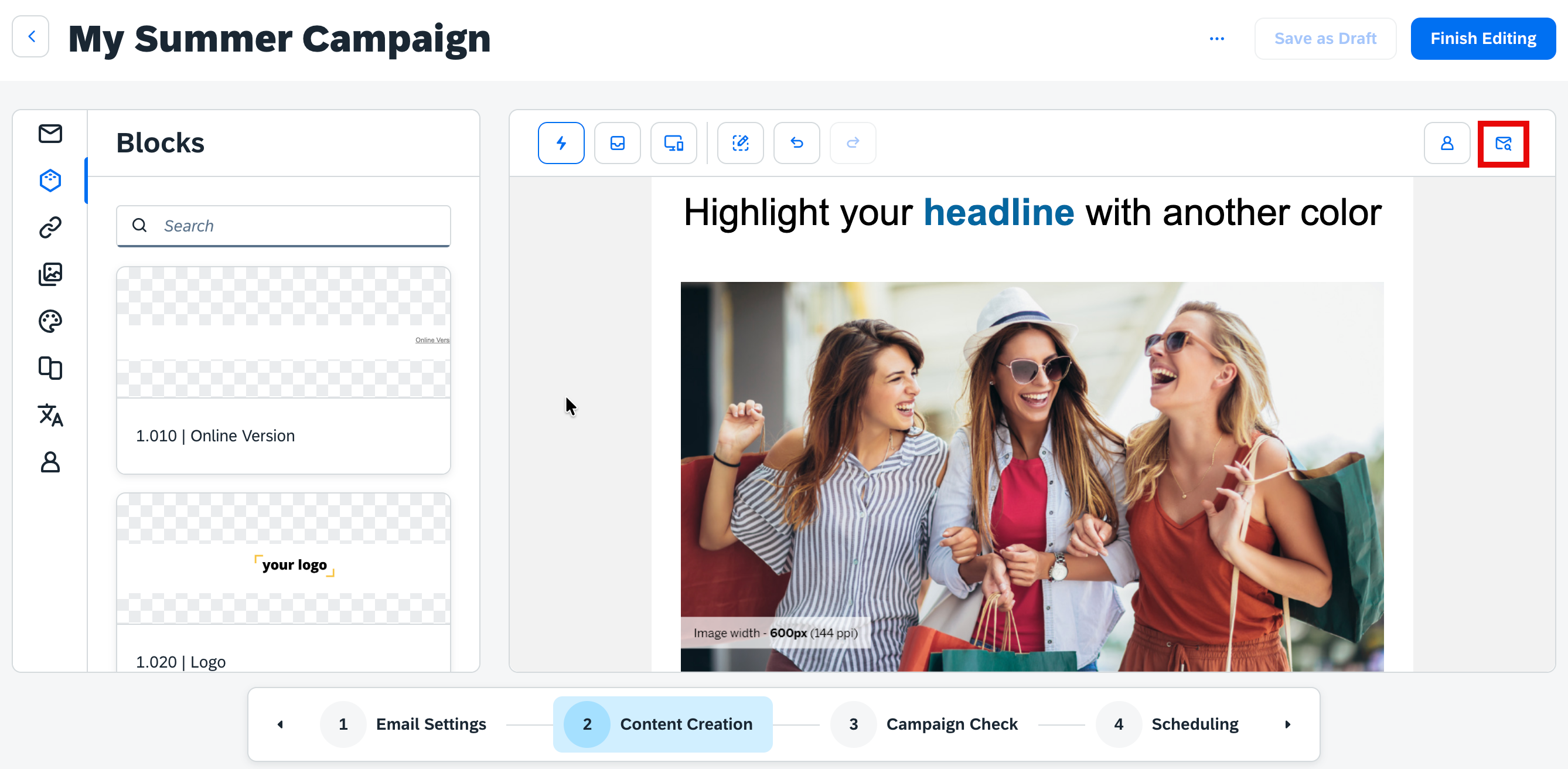The height and width of the screenshot is (769, 1568).
Task: Click the undo arrow toolbar button
Action: click(796, 143)
